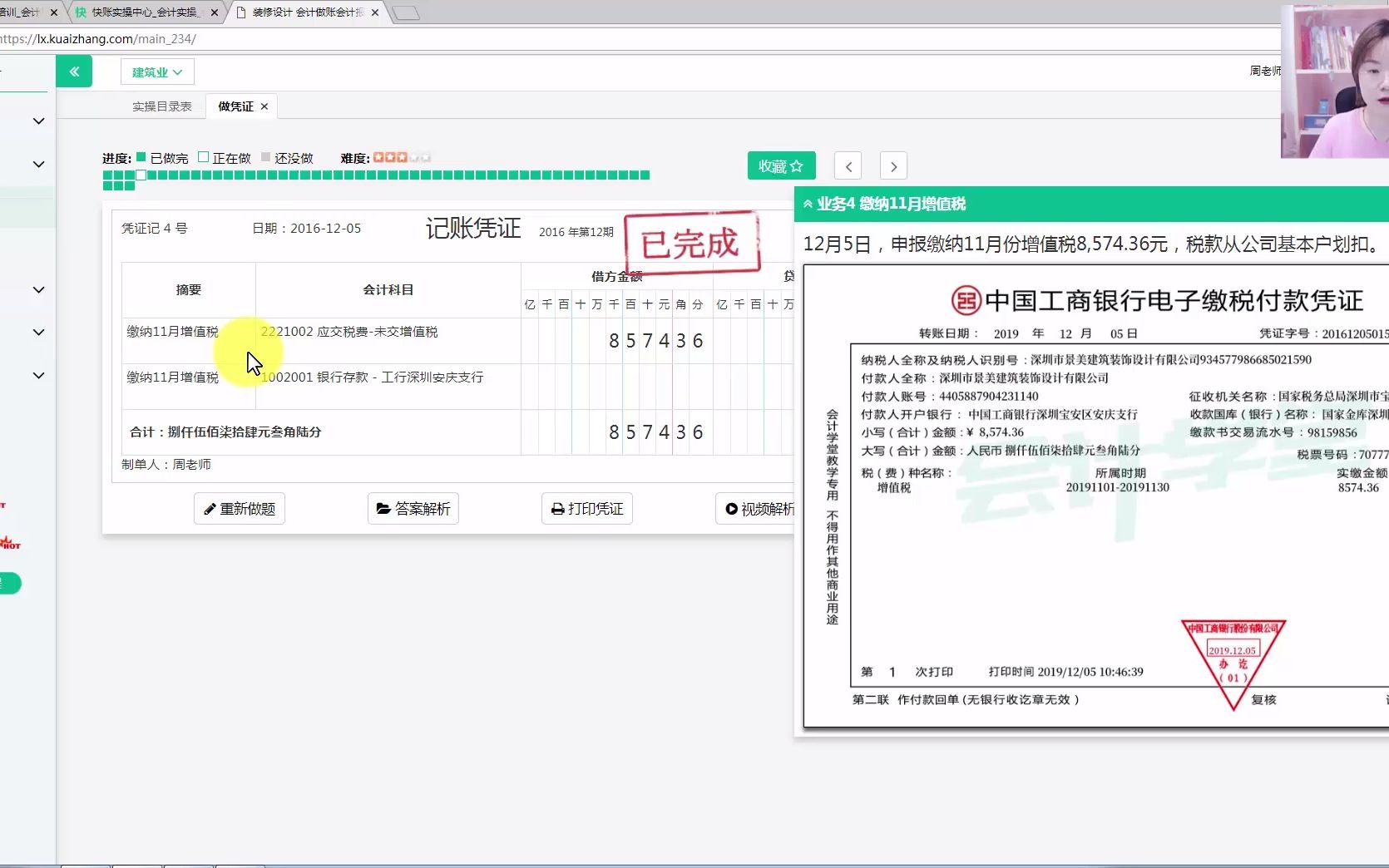Click the 摘要 column header
This screenshot has height=868, width=1389.
click(x=189, y=290)
